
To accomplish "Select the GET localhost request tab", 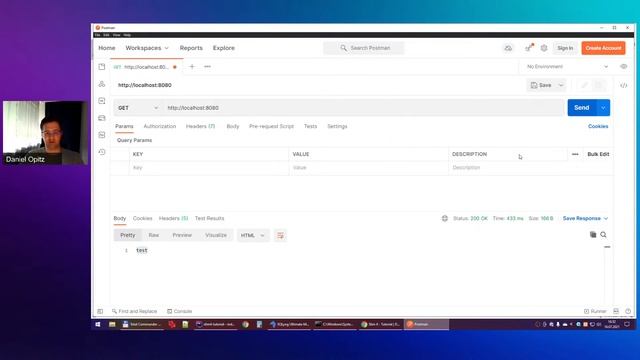I will [x=145, y=67].
